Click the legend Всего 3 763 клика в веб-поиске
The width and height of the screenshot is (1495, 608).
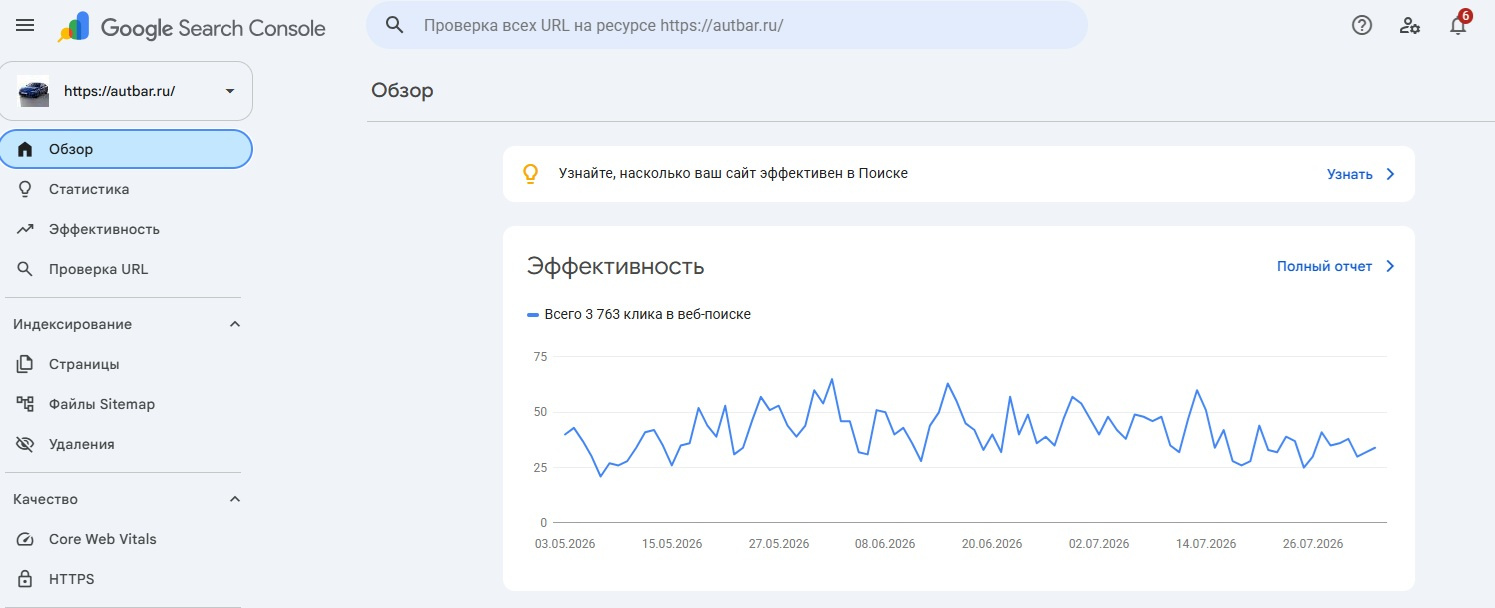(638, 314)
